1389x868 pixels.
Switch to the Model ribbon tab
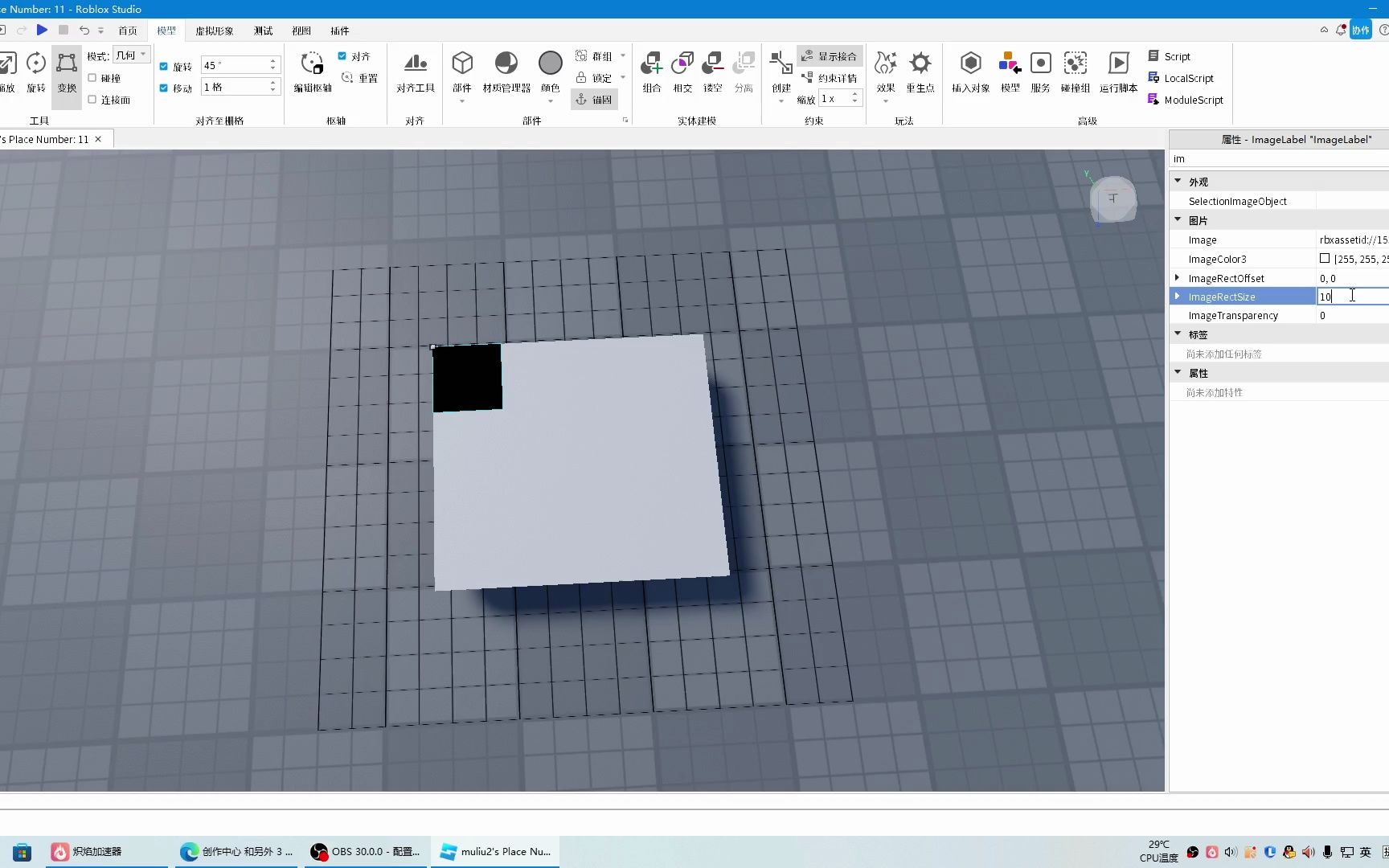pyautogui.click(x=166, y=31)
